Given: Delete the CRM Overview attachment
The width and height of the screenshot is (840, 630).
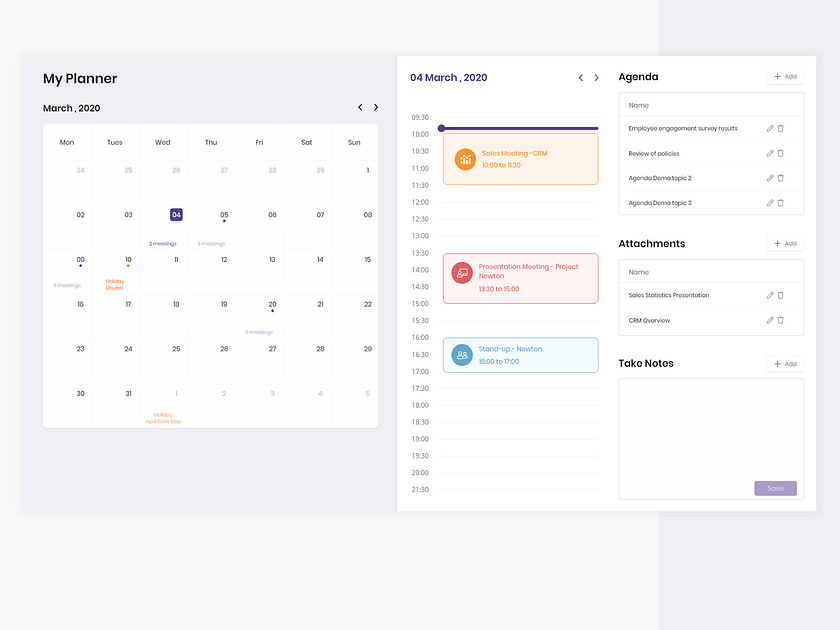Looking at the screenshot, I should [780, 320].
